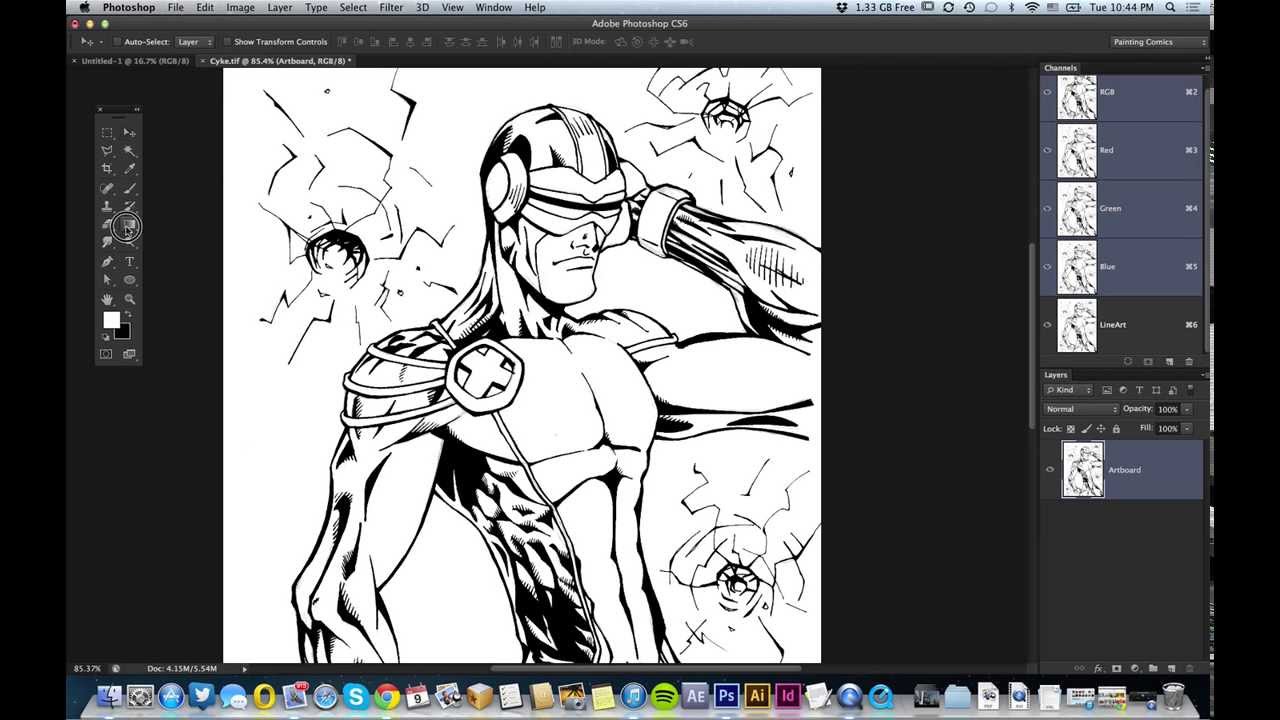Screen dimensions: 1280x720
Task: Select the LineArt channel thumbnail
Action: tap(1077, 325)
